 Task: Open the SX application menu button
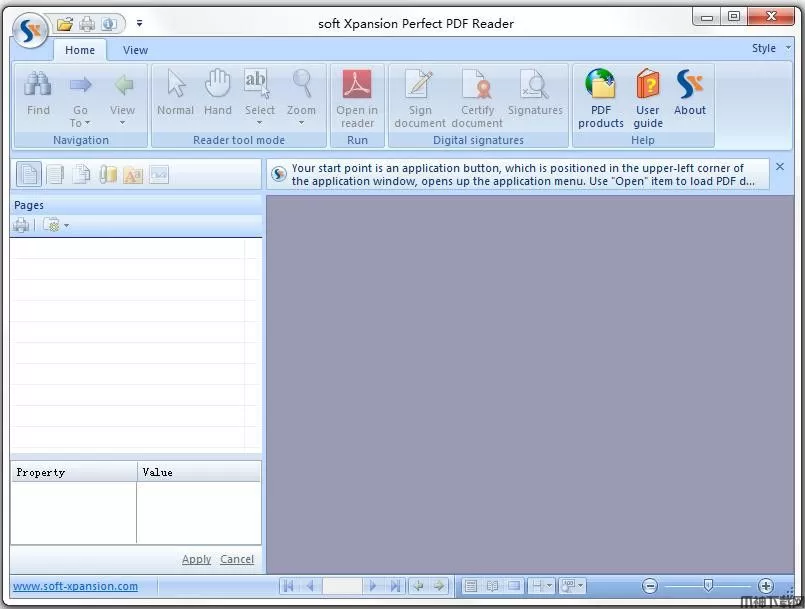[x=30, y=31]
